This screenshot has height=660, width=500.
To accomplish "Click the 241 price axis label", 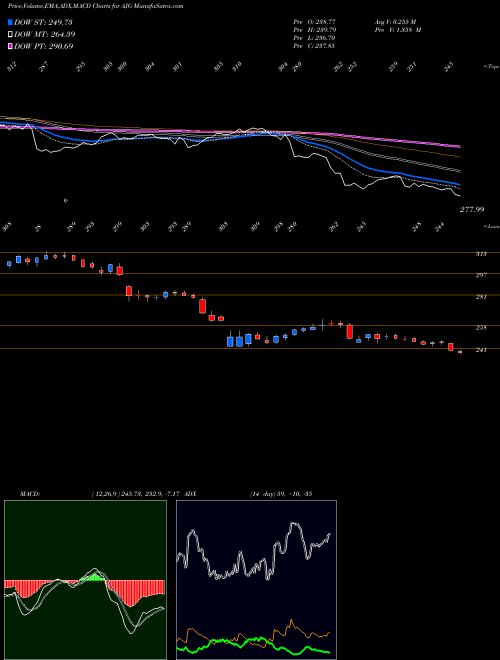I will [x=481, y=350].
